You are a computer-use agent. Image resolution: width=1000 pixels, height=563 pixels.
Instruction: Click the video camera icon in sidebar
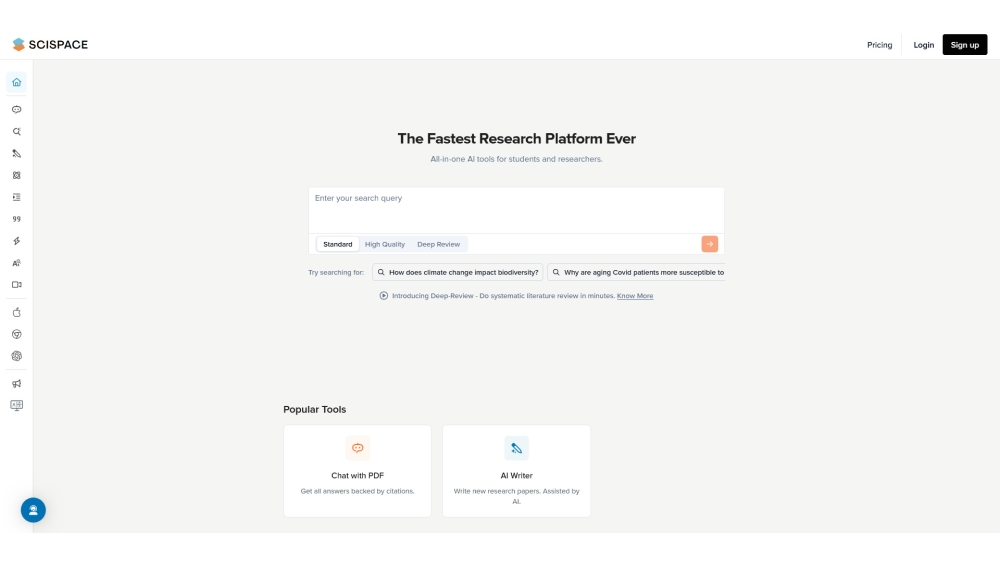(x=16, y=285)
